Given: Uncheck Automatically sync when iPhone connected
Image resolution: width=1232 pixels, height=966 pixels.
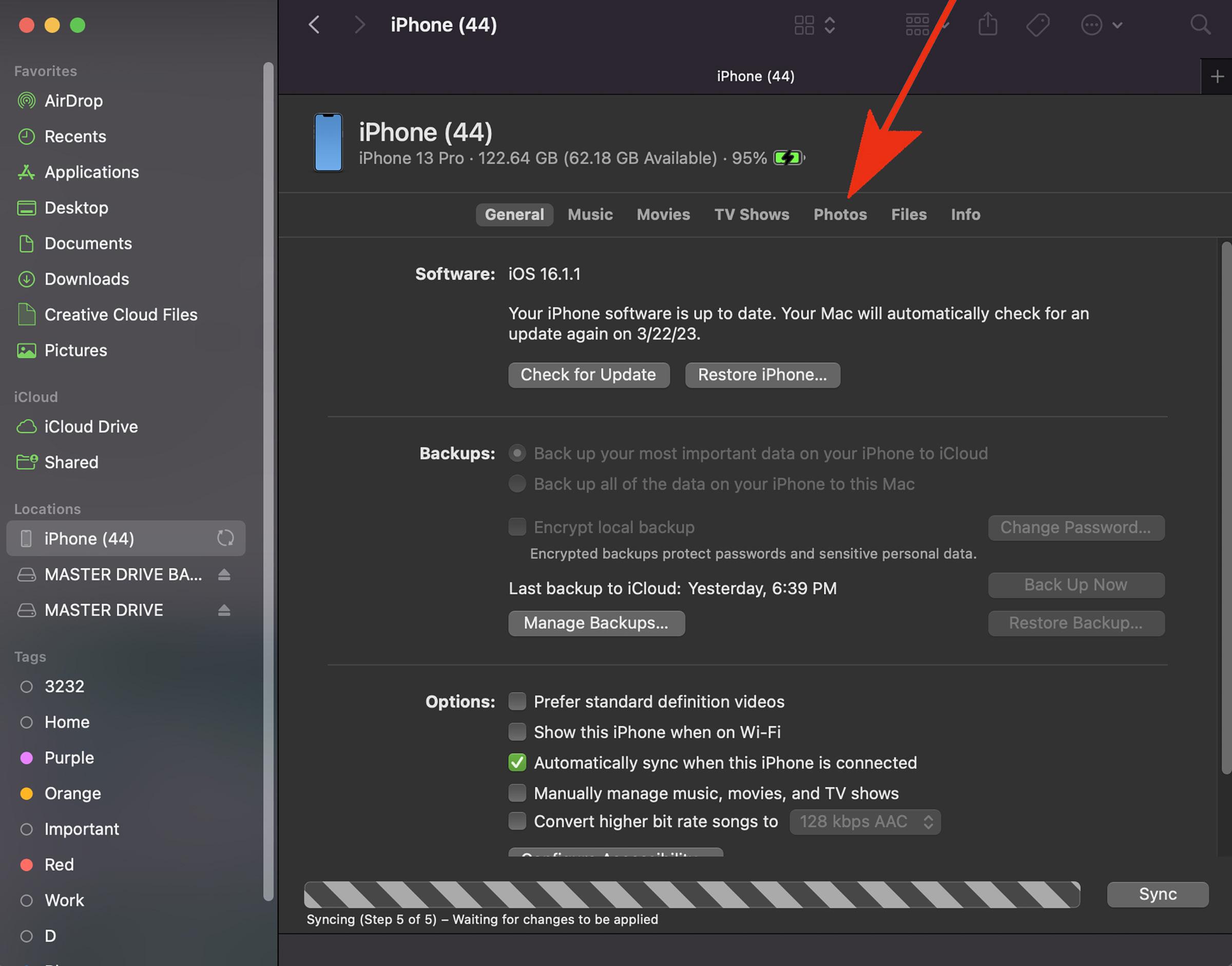Looking at the screenshot, I should pyautogui.click(x=517, y=763).
